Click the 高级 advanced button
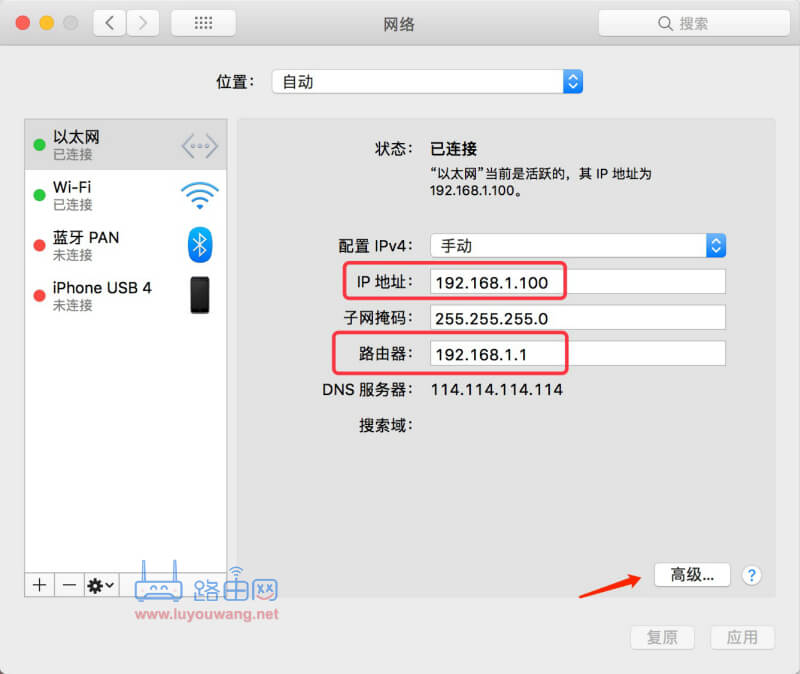This screenshot has width=800, height=674. (x=692, y=575)
